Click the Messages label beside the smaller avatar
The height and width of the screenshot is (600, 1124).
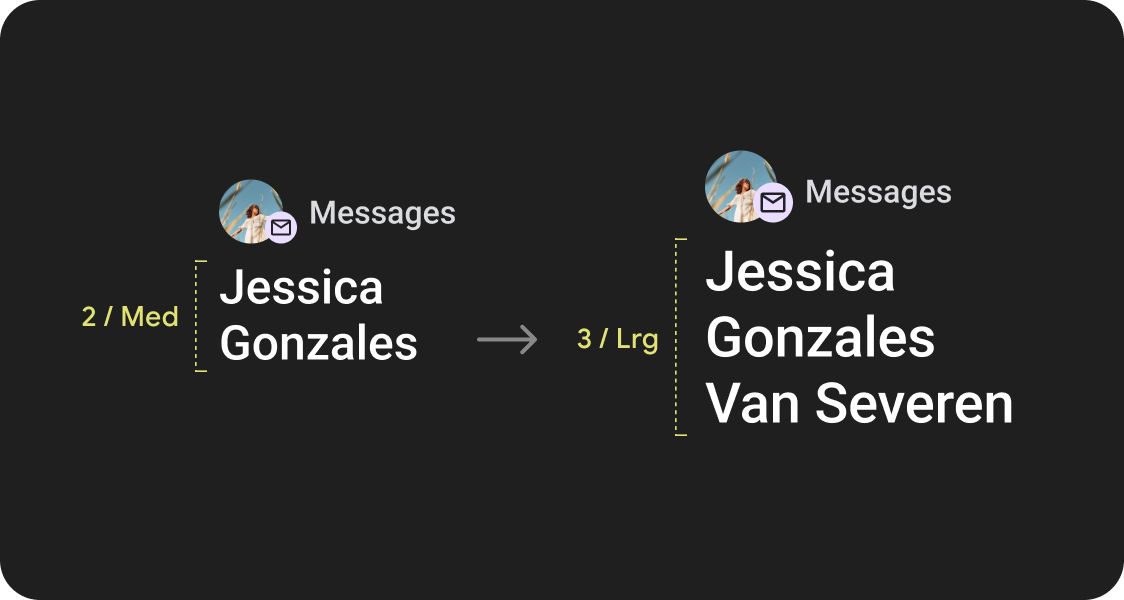tap(382, 213)
